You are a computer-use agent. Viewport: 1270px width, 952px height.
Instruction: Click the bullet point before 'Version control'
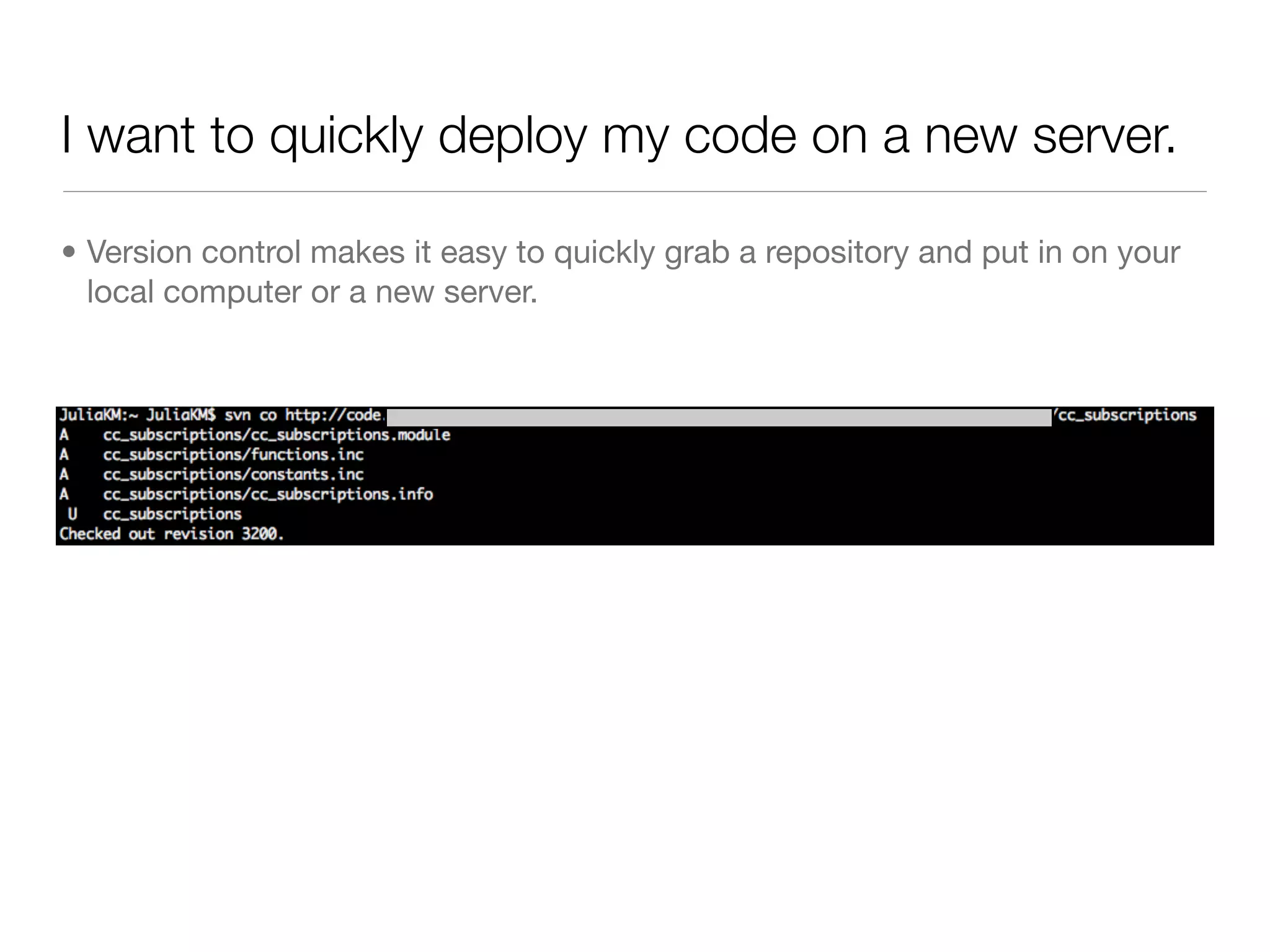coord(69,253)
